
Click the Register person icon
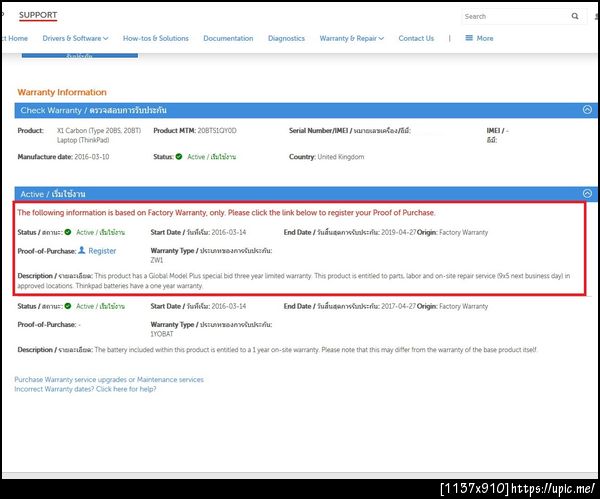coord(82,250)
